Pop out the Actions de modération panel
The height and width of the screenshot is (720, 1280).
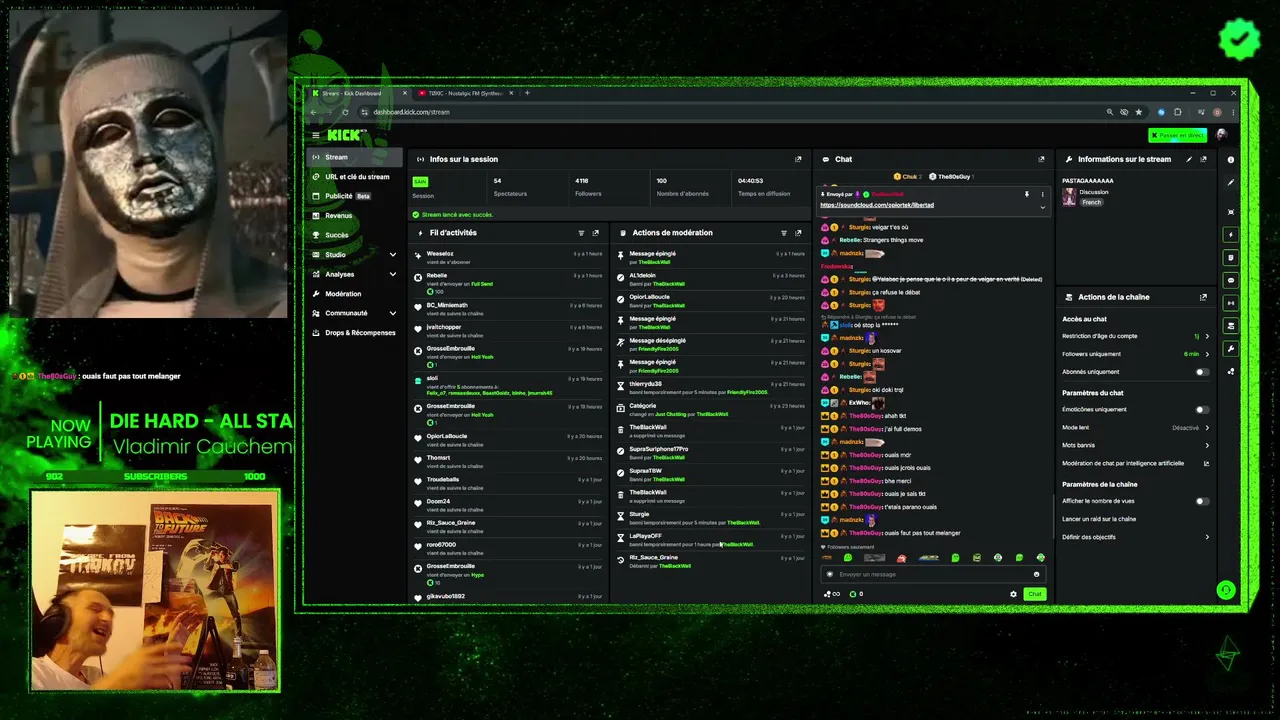(798, 233)
